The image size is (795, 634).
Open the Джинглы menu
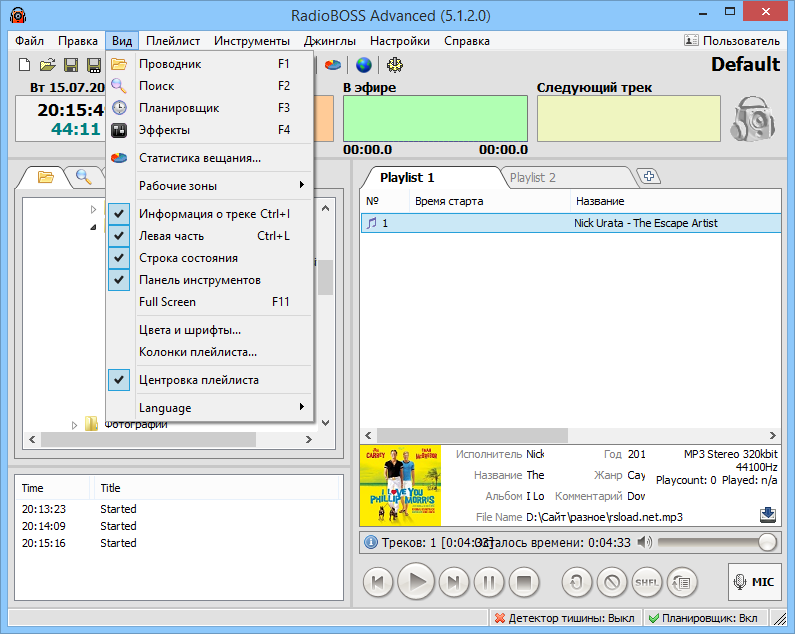click(x=330, y=41)
